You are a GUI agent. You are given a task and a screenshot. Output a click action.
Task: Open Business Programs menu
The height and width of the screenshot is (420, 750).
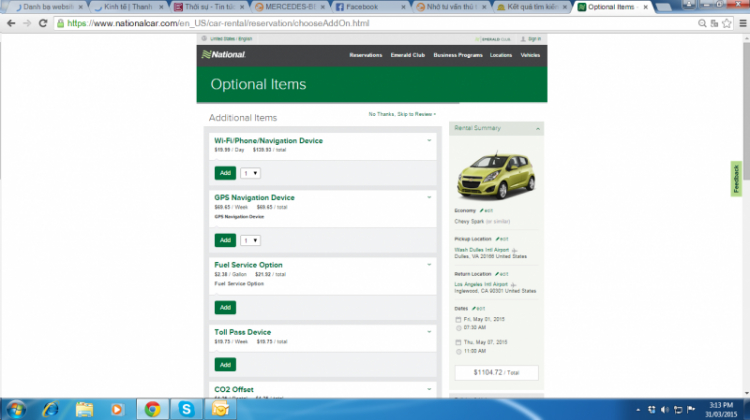pyautogui.click(x=458, y=55)
